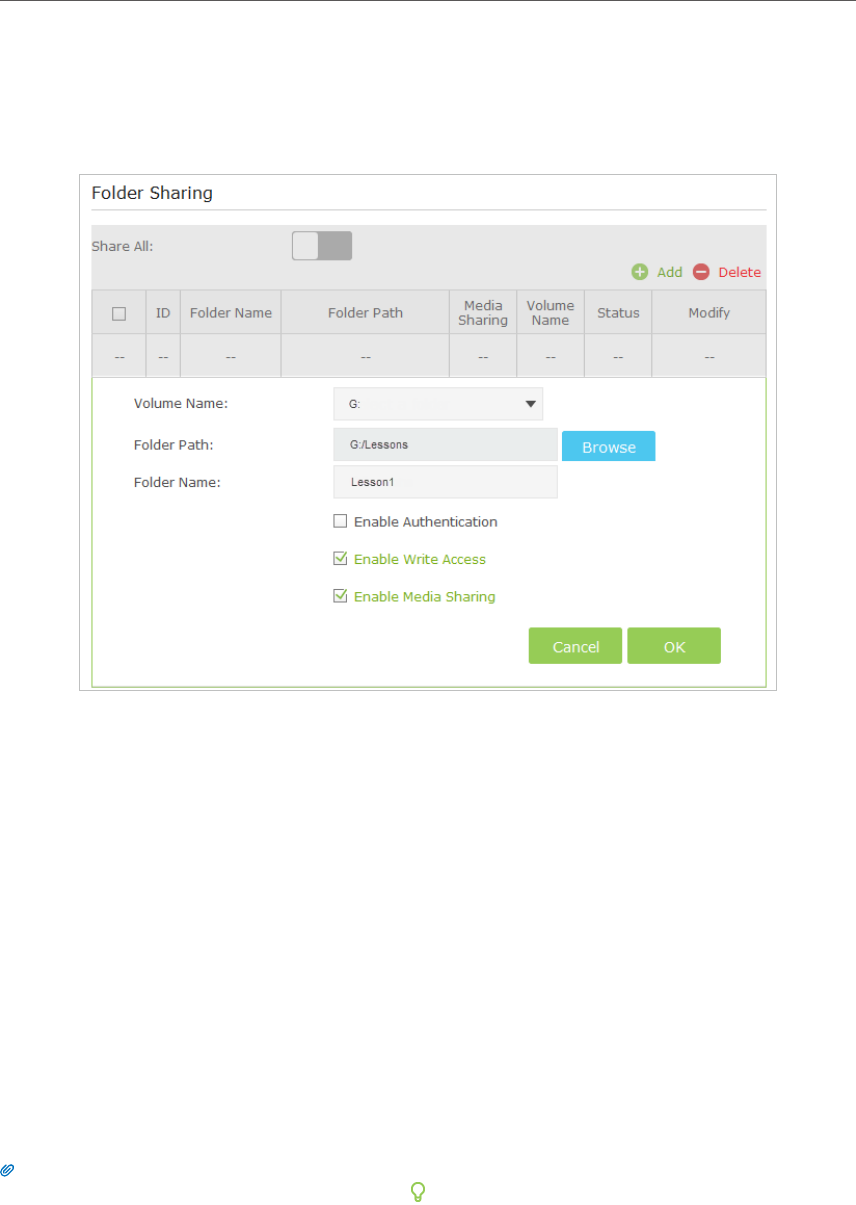Click the ID column header
The height and width of the screenshot is (1205, 856).
tap(163, 313)
